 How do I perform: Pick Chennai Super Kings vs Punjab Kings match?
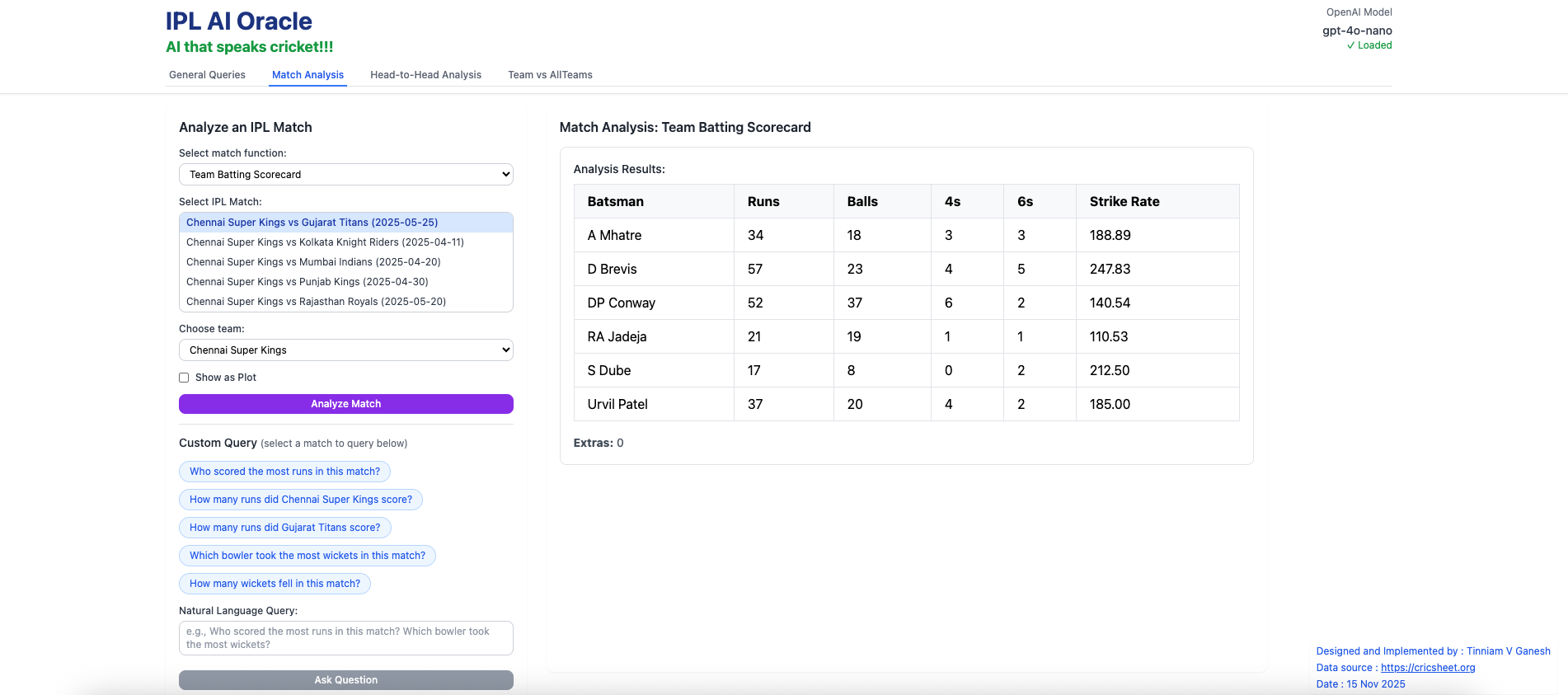pos(307,282)
